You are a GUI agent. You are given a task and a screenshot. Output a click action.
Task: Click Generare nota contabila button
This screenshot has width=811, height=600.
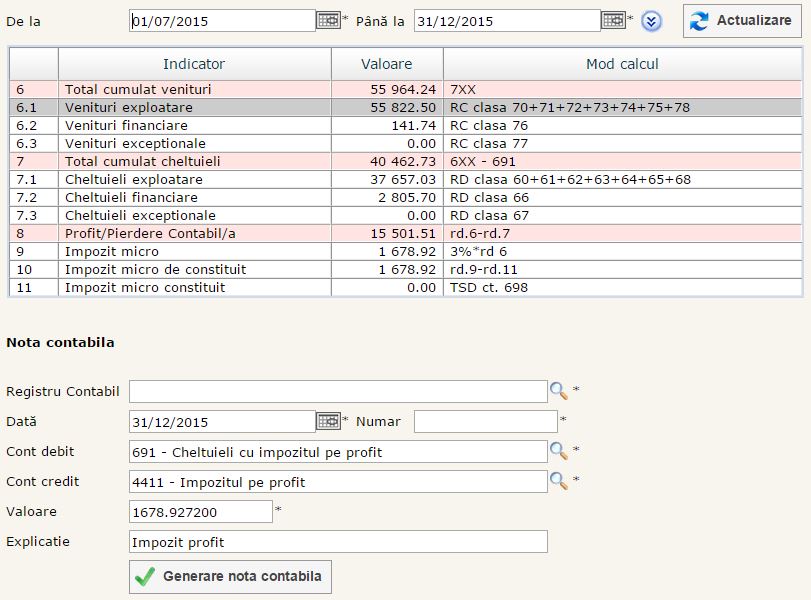230,577
